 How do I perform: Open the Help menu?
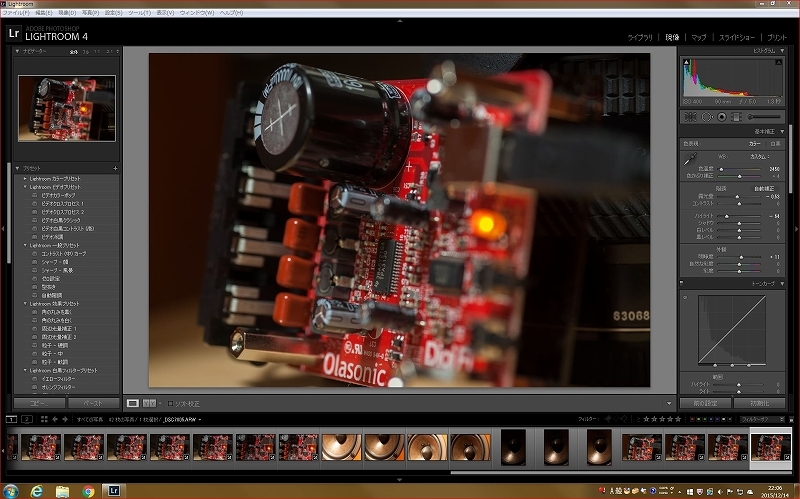point(231,13)
